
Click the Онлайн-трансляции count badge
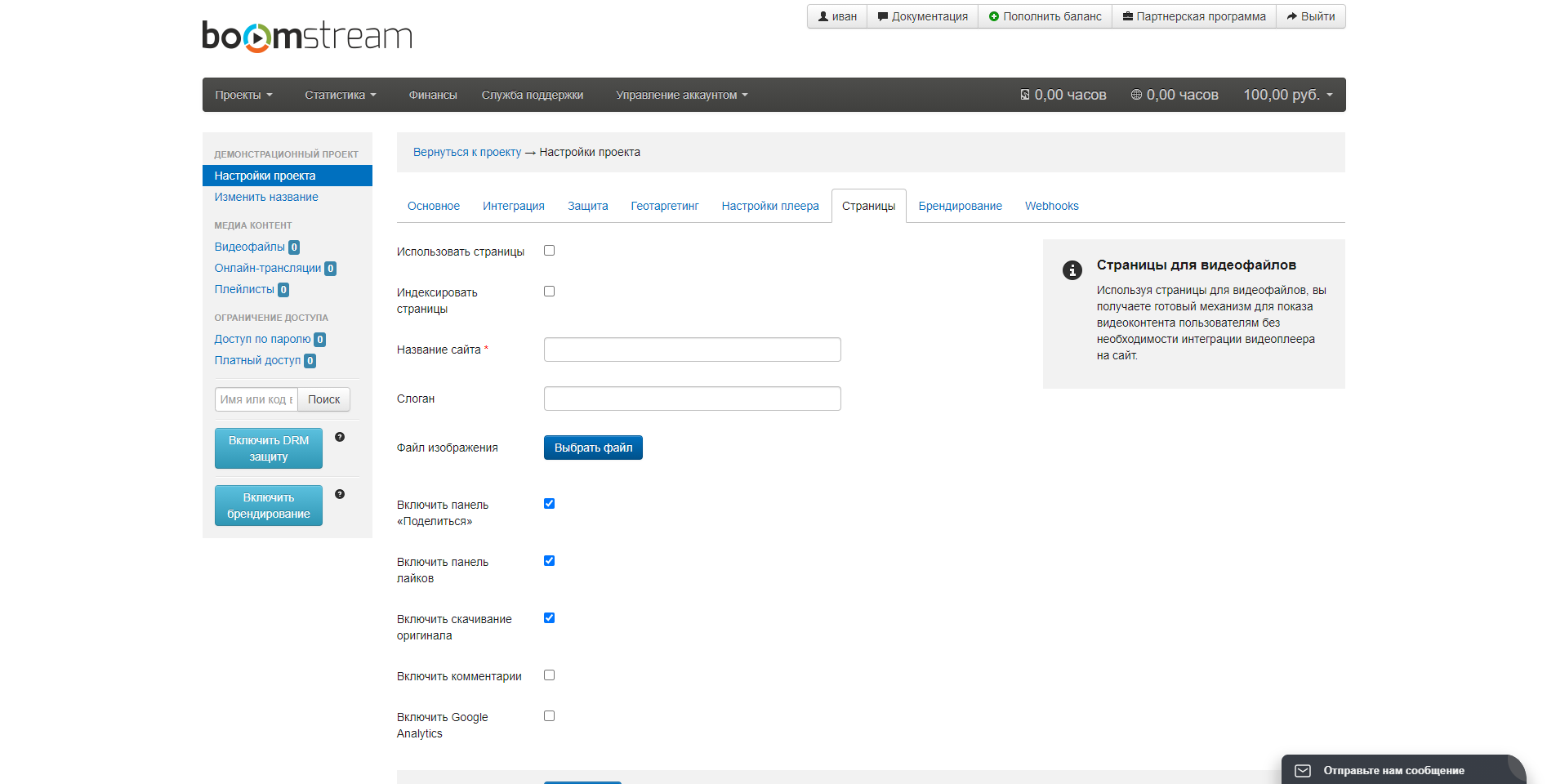pyautogui.click(x=331, y=269)
